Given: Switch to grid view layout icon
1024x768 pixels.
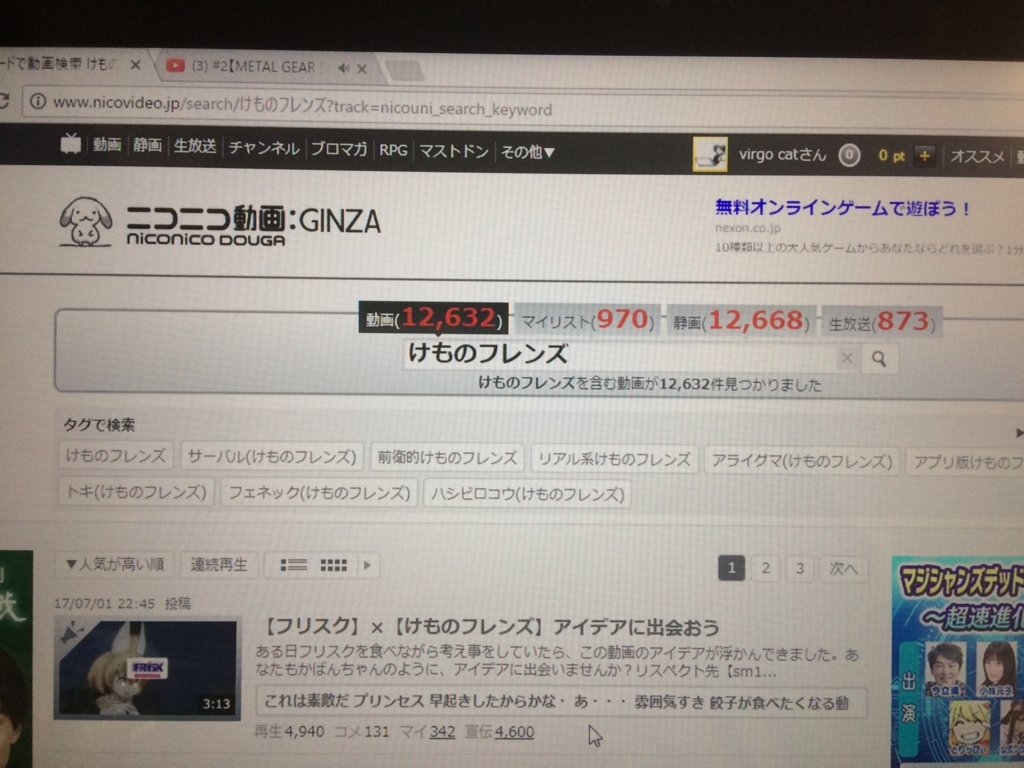Looking at the screenshot, I should [x=333, y=566].
